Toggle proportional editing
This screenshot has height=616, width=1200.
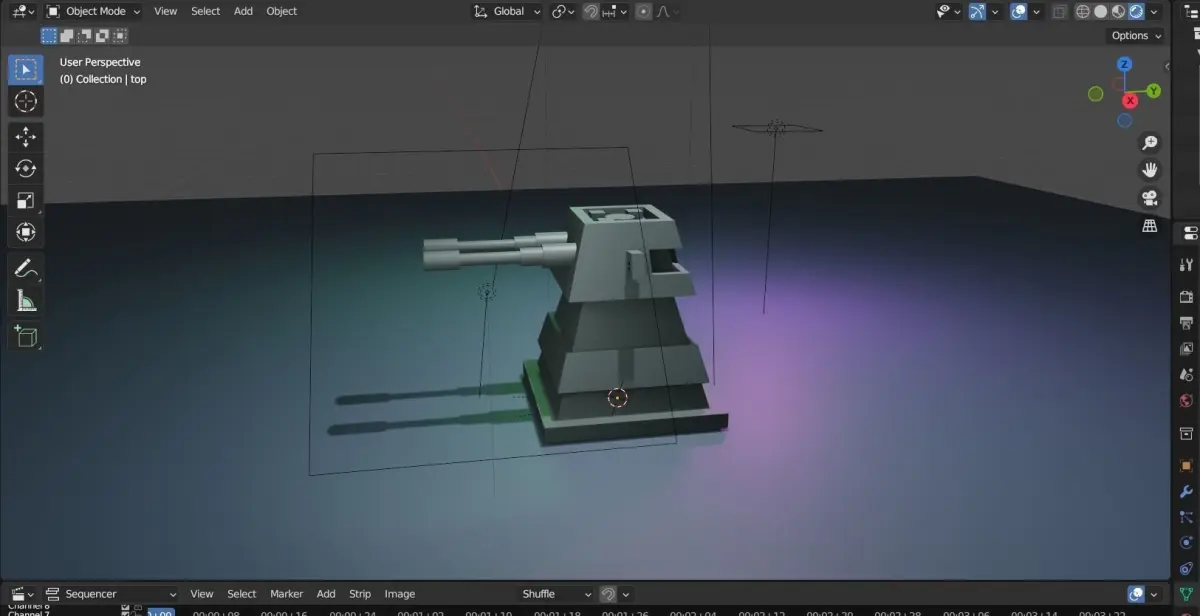tap(643, 11)
